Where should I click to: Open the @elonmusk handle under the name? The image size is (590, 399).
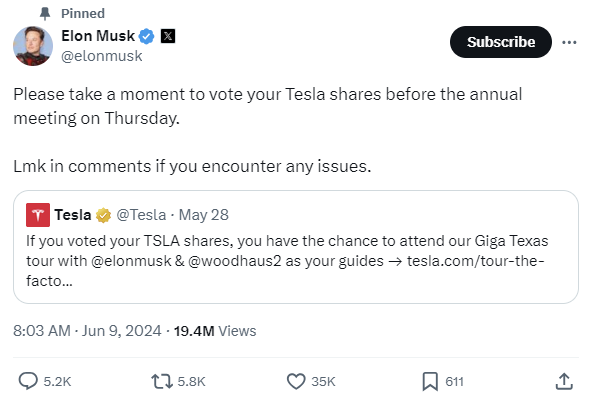(x=102, y=56)
